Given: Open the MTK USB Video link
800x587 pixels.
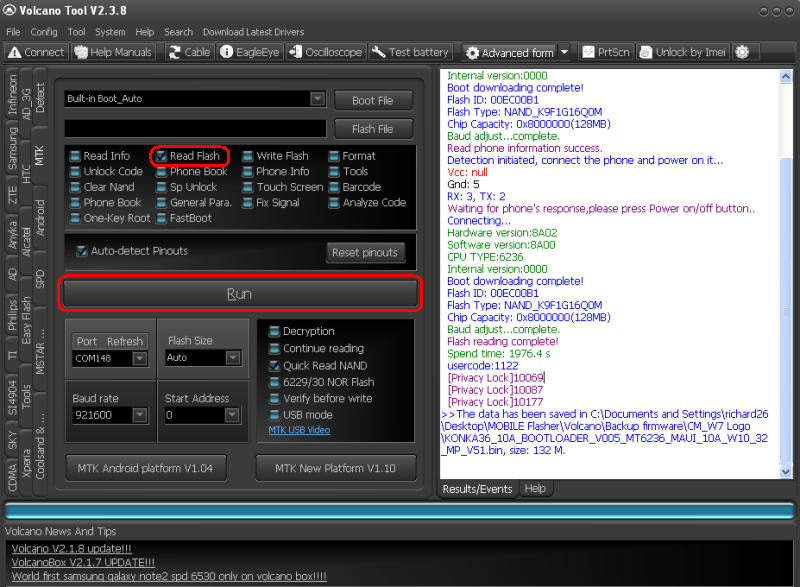Looking at the screenshot, I should pos(299,431).
